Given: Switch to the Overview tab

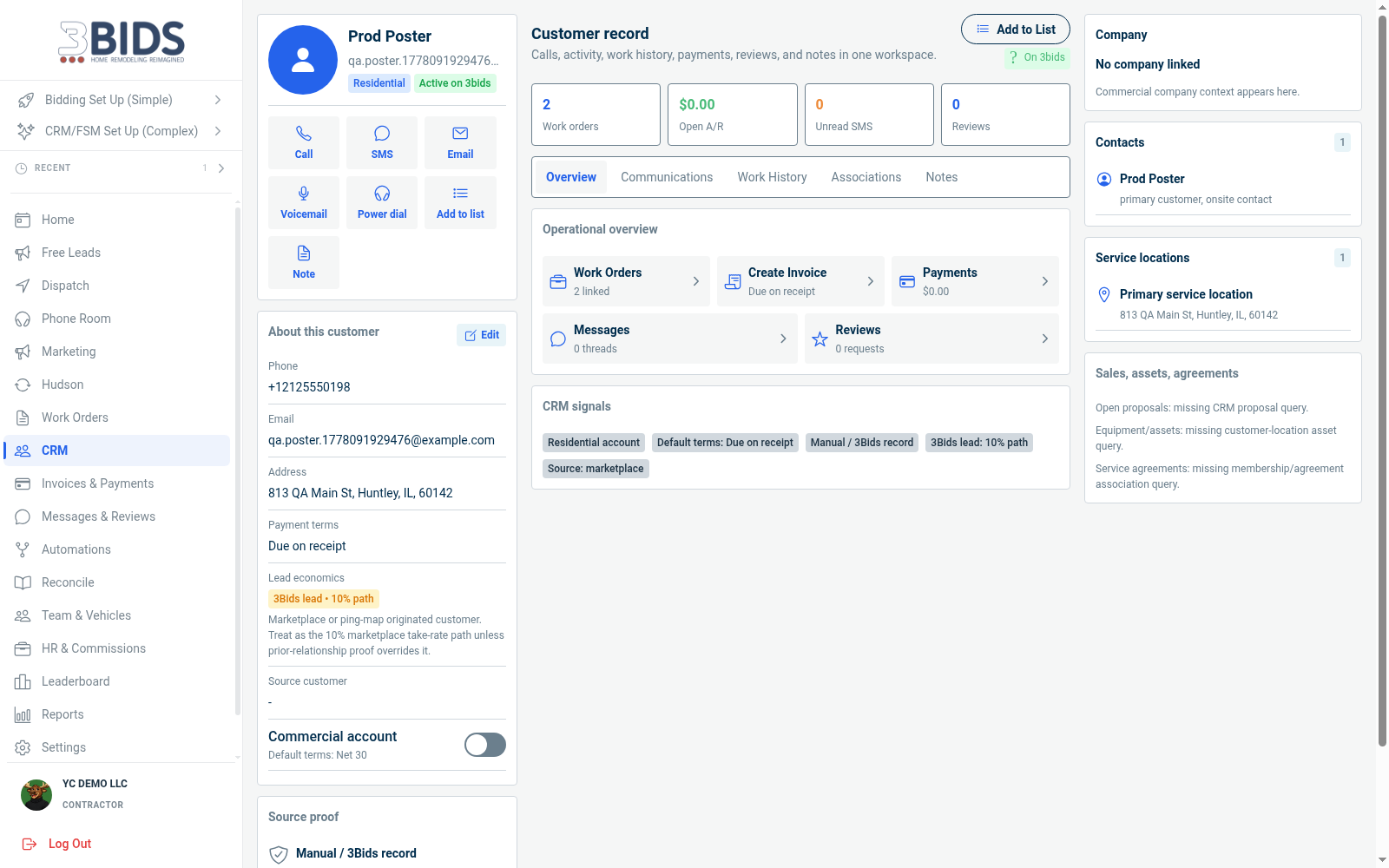Looking at the screenshot, I should (x=571, y=177).
